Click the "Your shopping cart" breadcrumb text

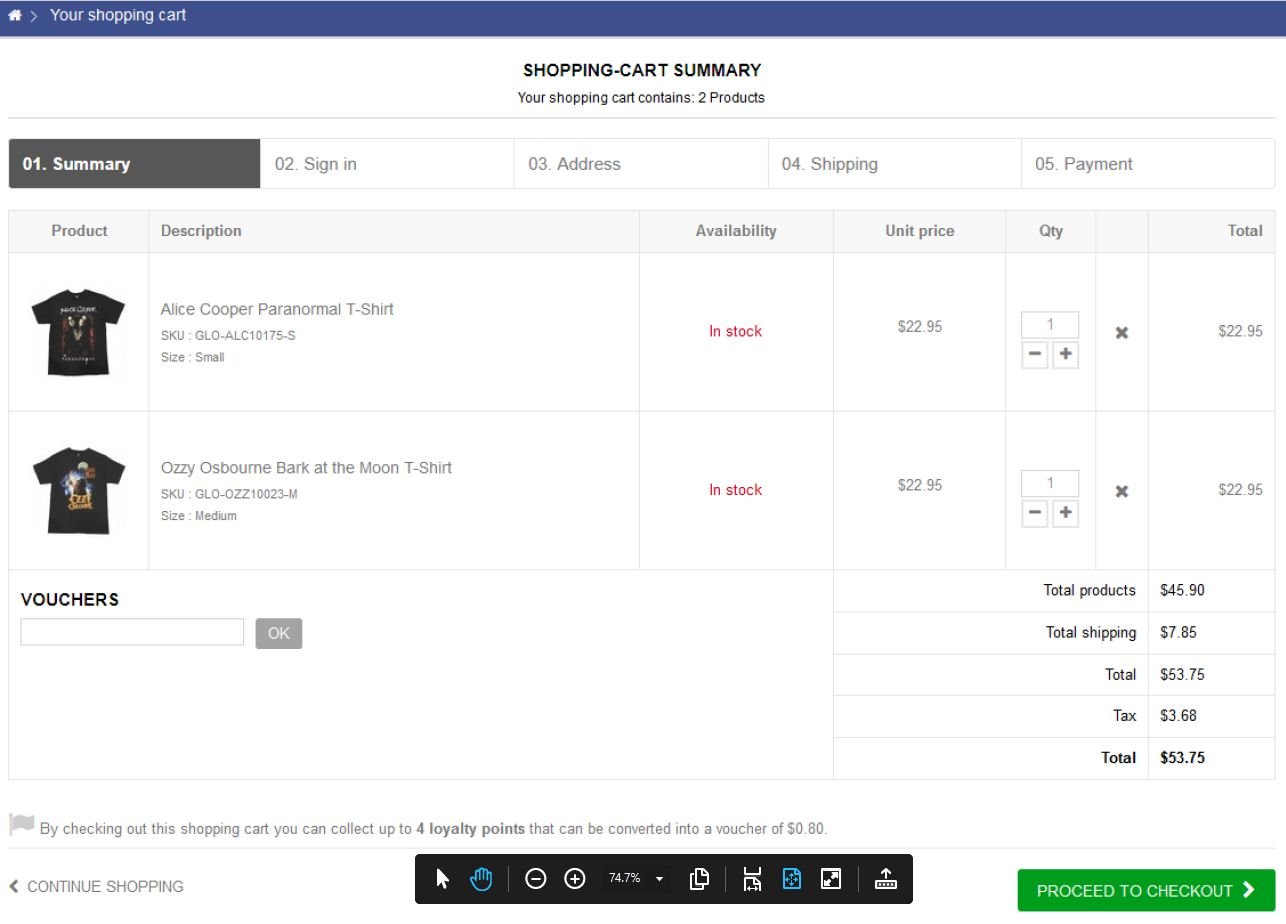point(118,16)
